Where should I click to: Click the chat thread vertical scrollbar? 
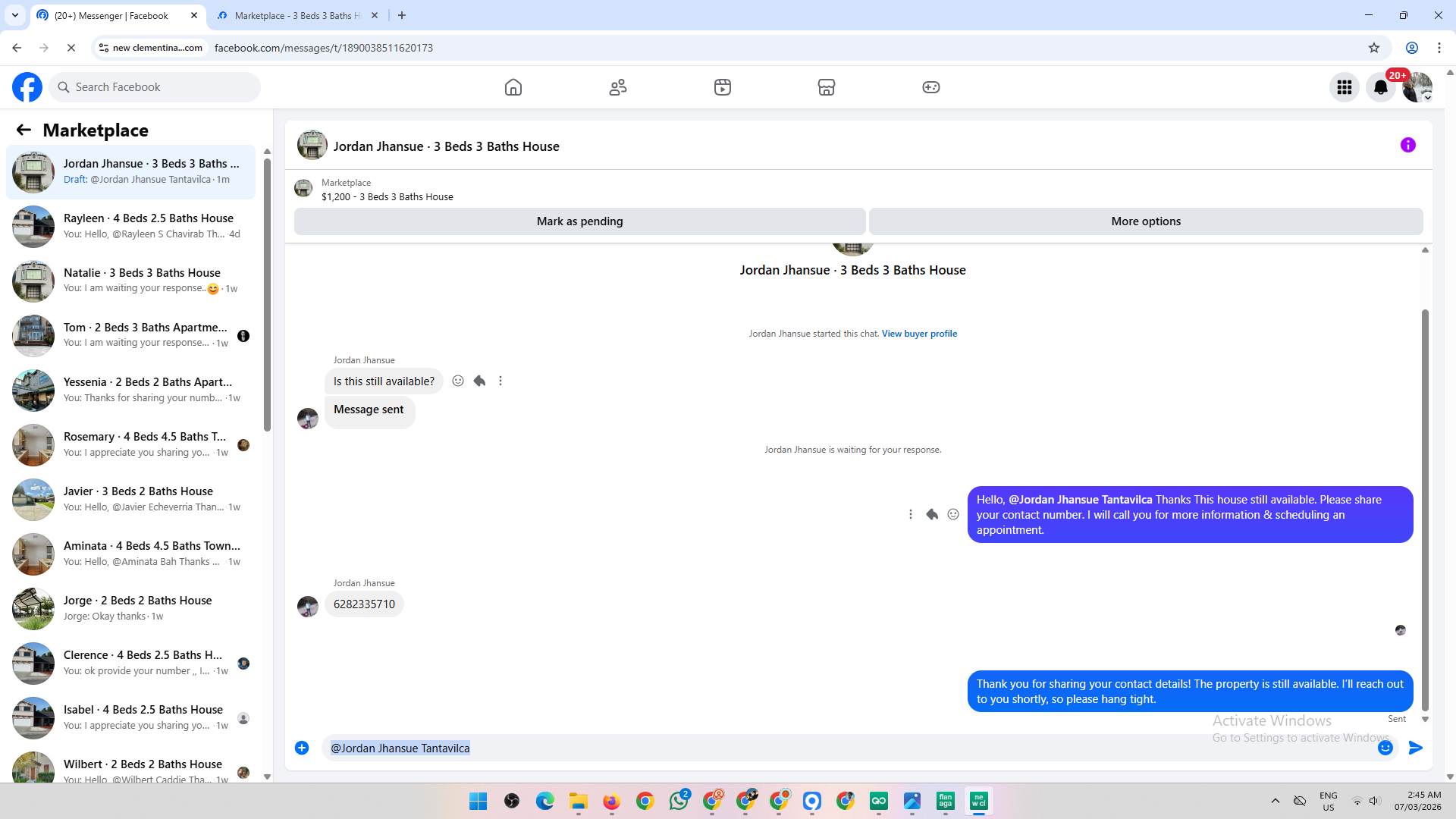(1425, 508)
